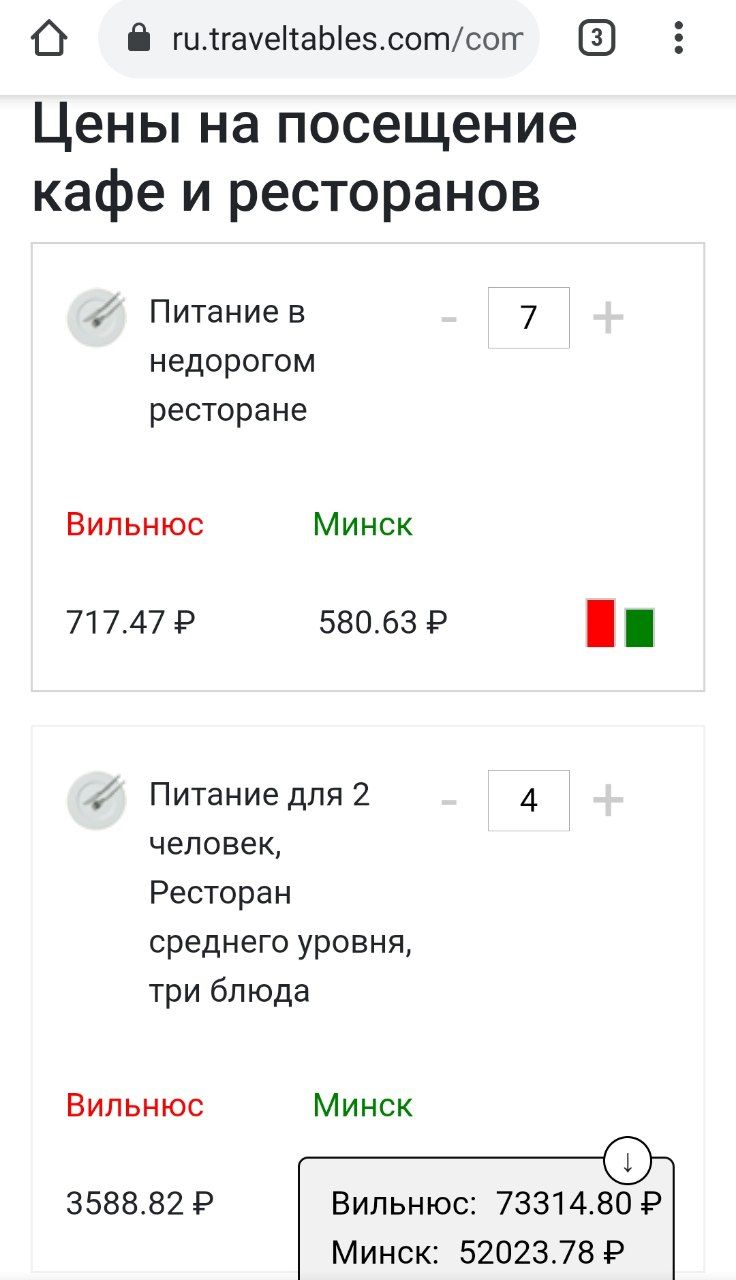Image resolution: width=736 pixels, height=1280 pixels.
Task: Click the green Minsk bar swatch
Action: click(639, 627)
